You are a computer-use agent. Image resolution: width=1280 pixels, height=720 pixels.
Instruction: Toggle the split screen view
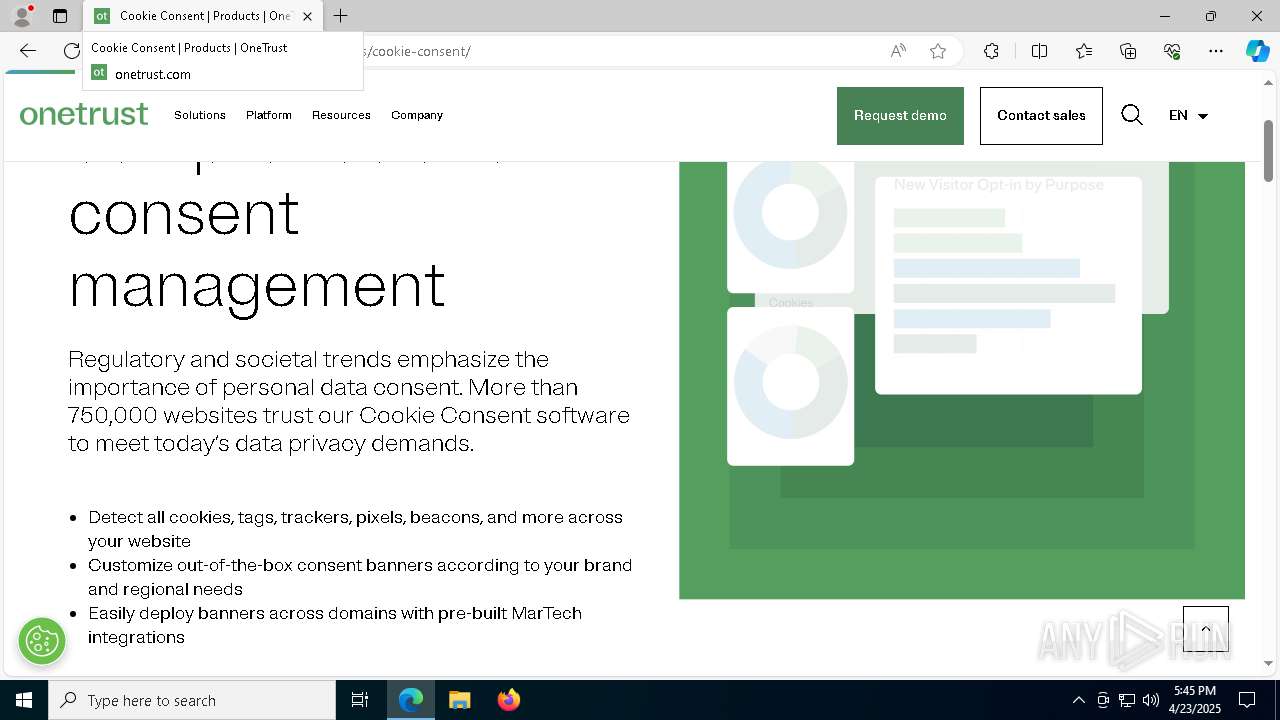[x=1039, y=51]
